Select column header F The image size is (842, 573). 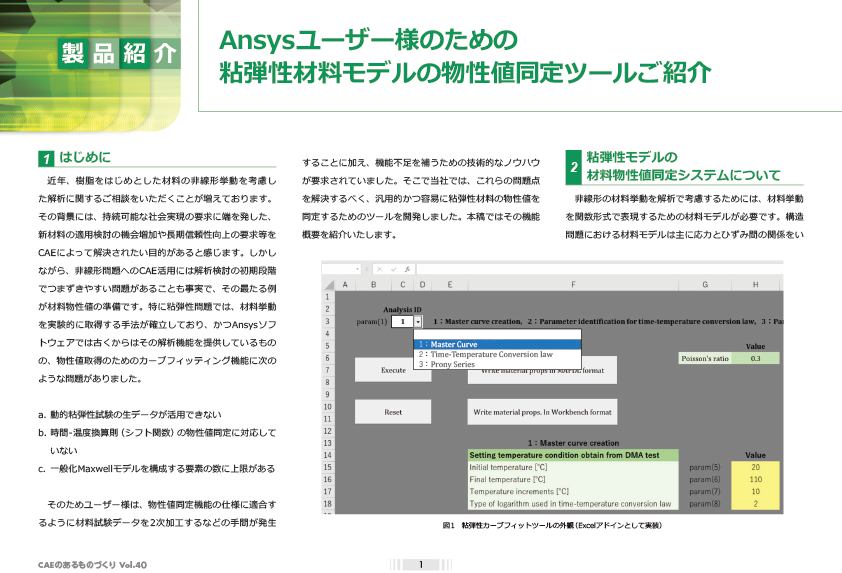coord(573,285)
